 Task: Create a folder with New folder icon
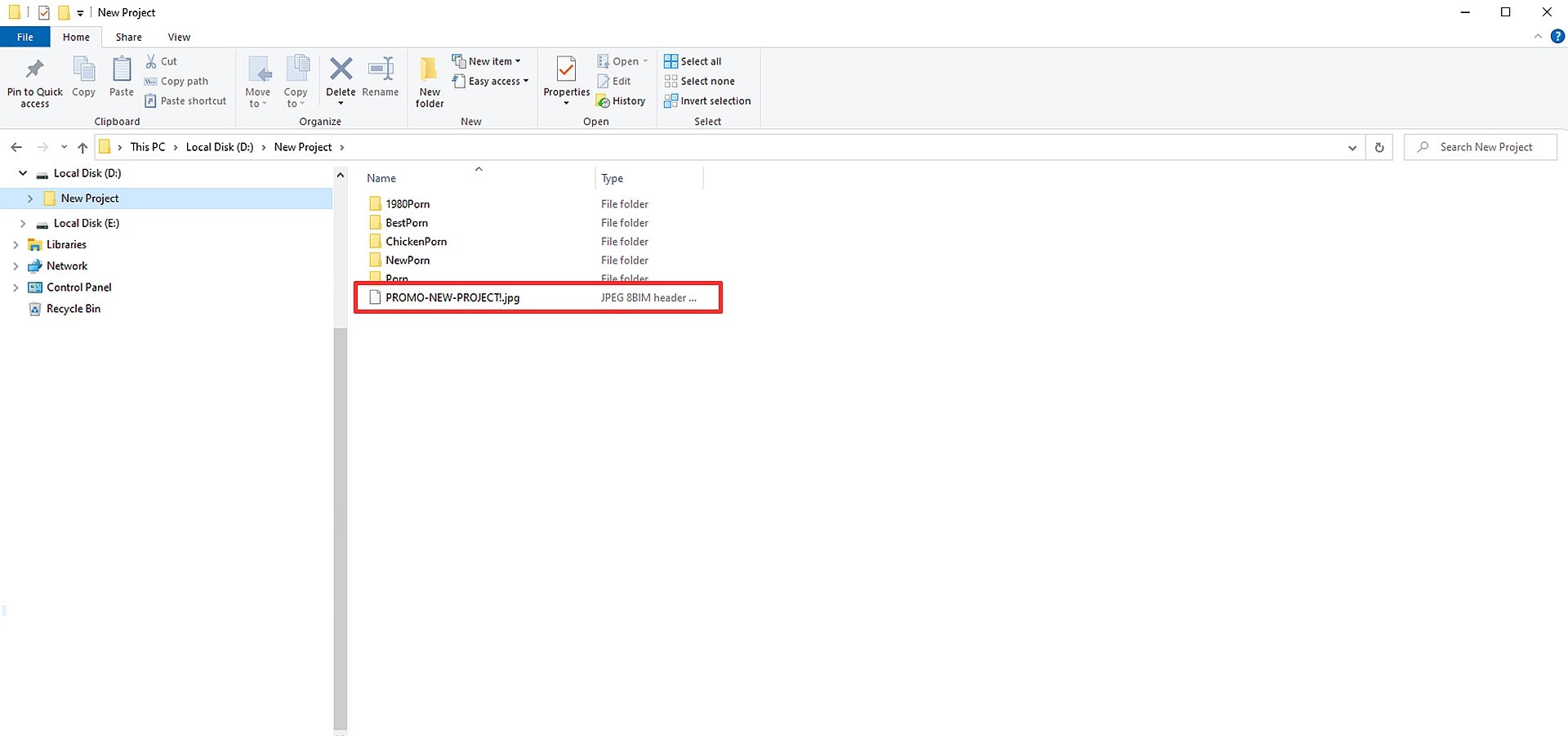[x=429, y=69]
